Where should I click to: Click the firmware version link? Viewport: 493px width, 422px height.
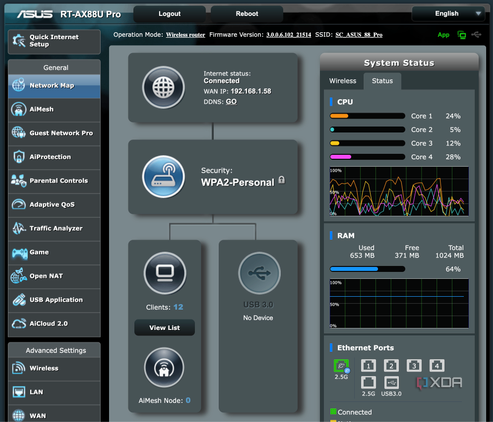coord(289,35)
